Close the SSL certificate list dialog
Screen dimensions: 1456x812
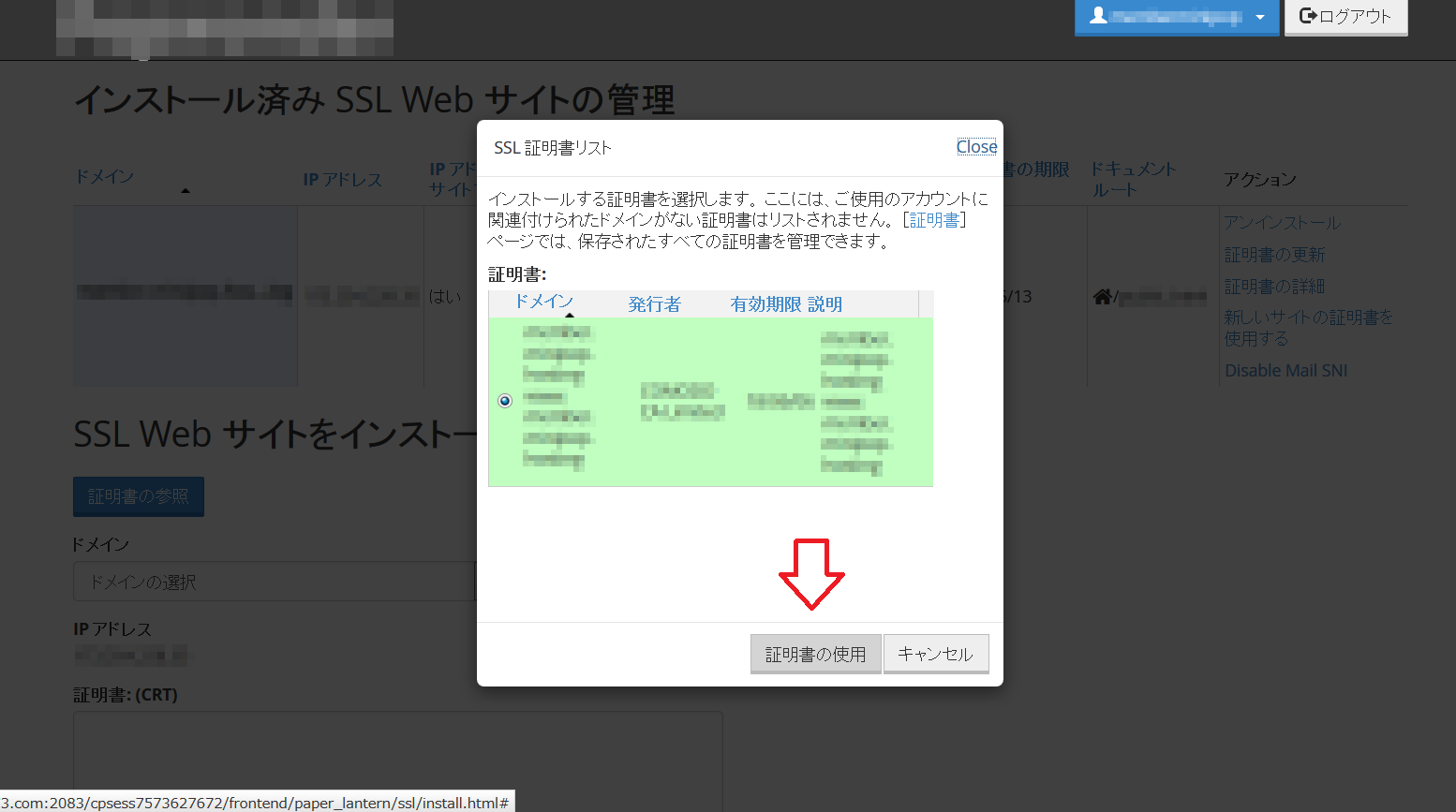[976, 147]
